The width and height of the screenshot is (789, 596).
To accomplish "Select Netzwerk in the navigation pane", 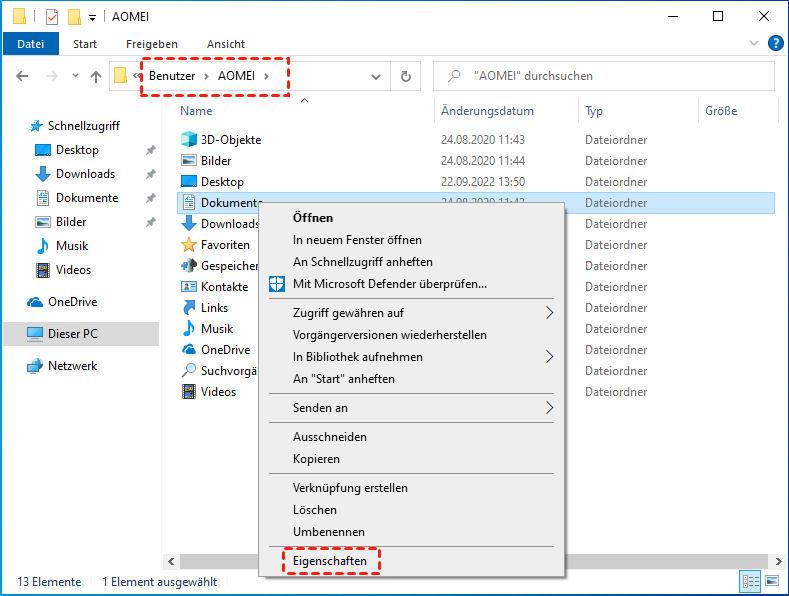I will (62, 366).
